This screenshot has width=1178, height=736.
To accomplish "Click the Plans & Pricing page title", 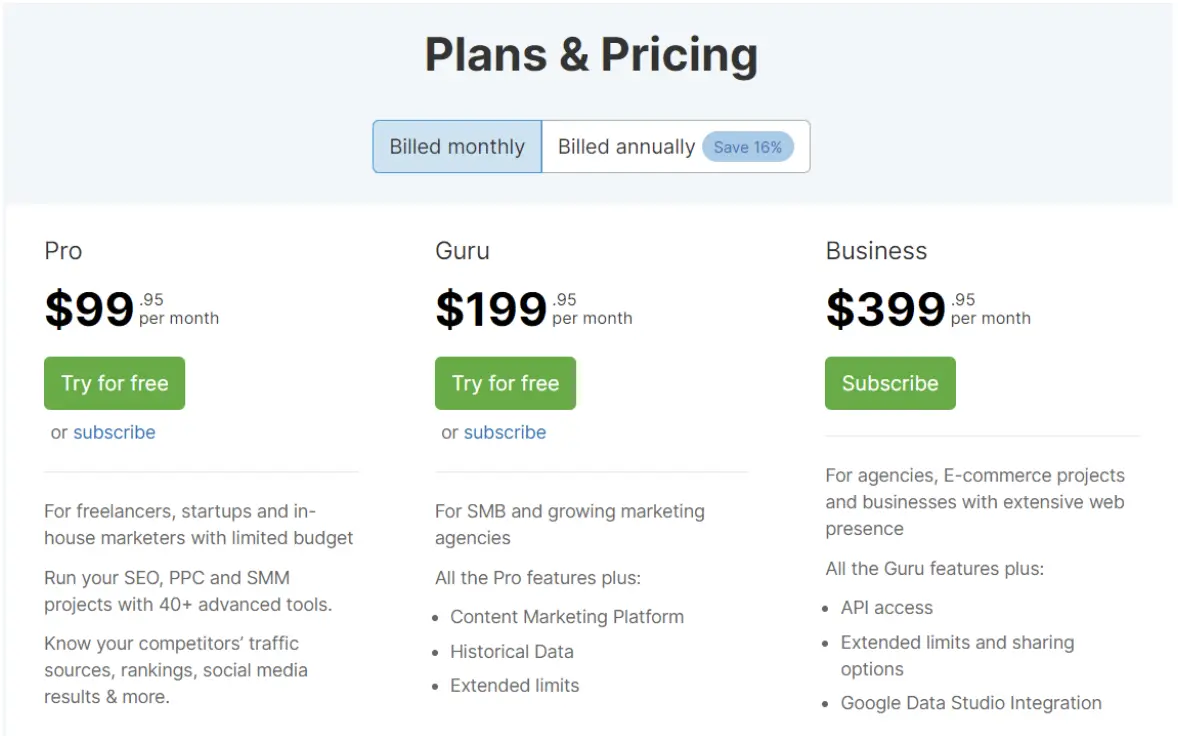I will [591, 54].
